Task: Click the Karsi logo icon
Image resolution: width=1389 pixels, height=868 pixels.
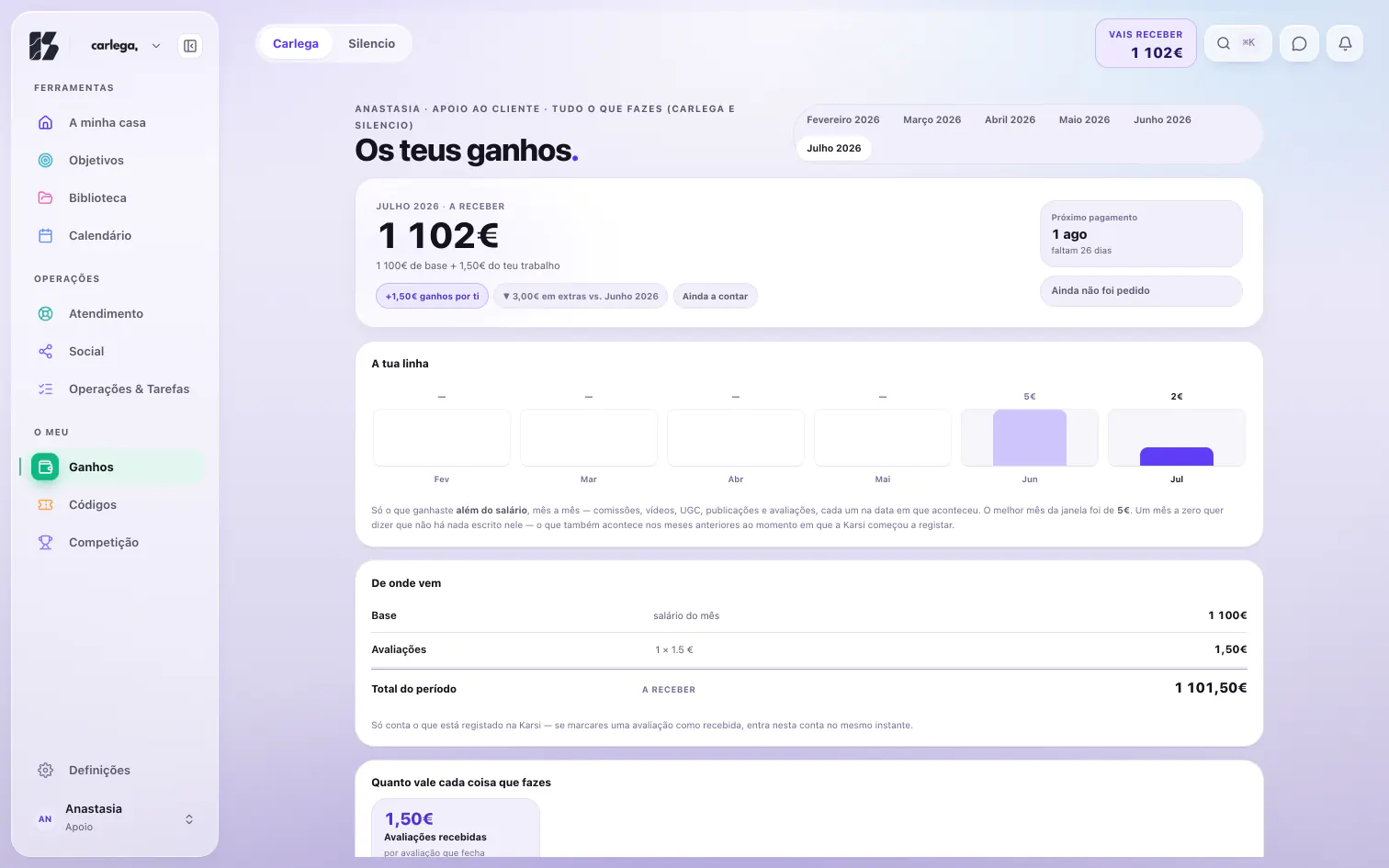Action: [44, 46]
